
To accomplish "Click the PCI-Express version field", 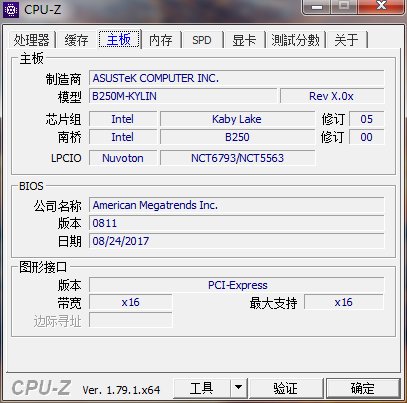I will point(237,285).
